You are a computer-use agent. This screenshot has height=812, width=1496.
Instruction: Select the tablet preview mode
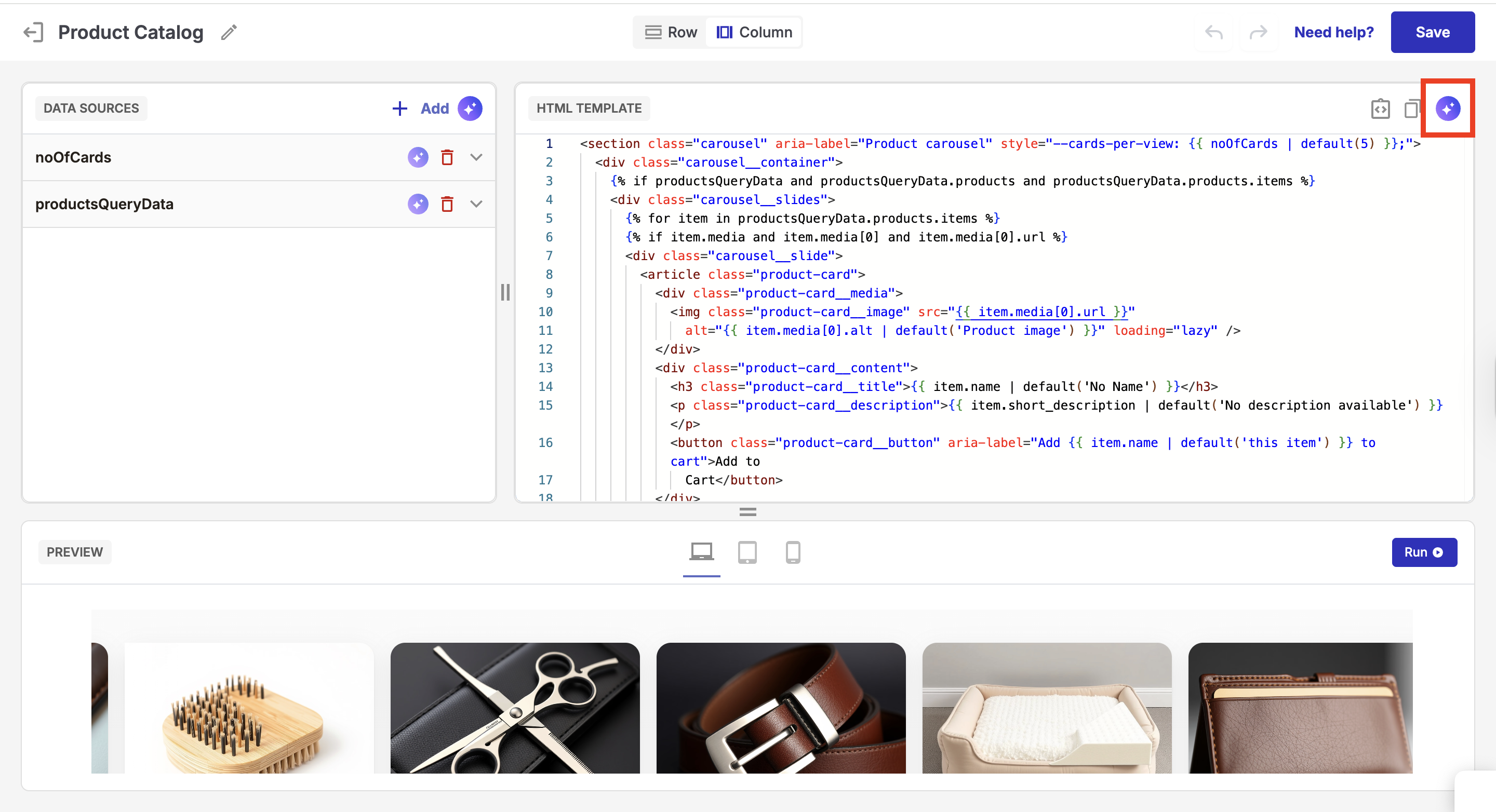747,552
